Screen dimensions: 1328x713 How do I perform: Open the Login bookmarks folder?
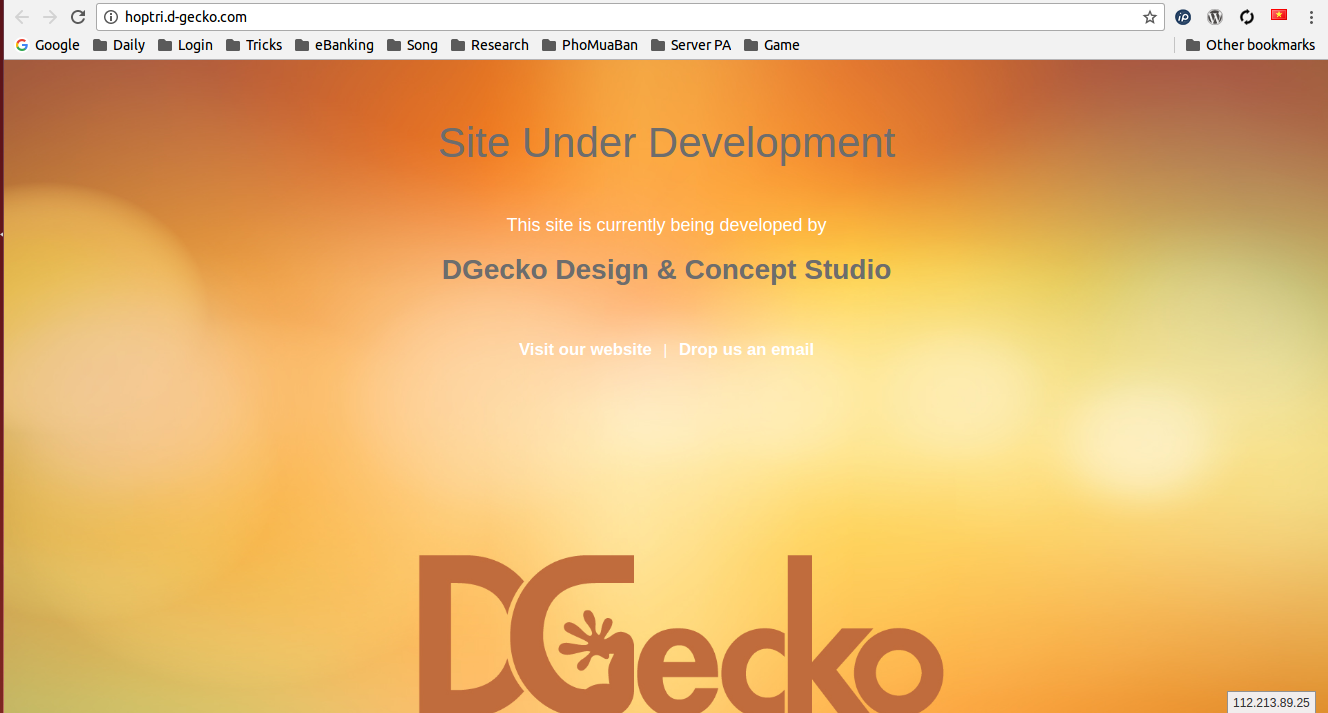[x=186, y=45]
